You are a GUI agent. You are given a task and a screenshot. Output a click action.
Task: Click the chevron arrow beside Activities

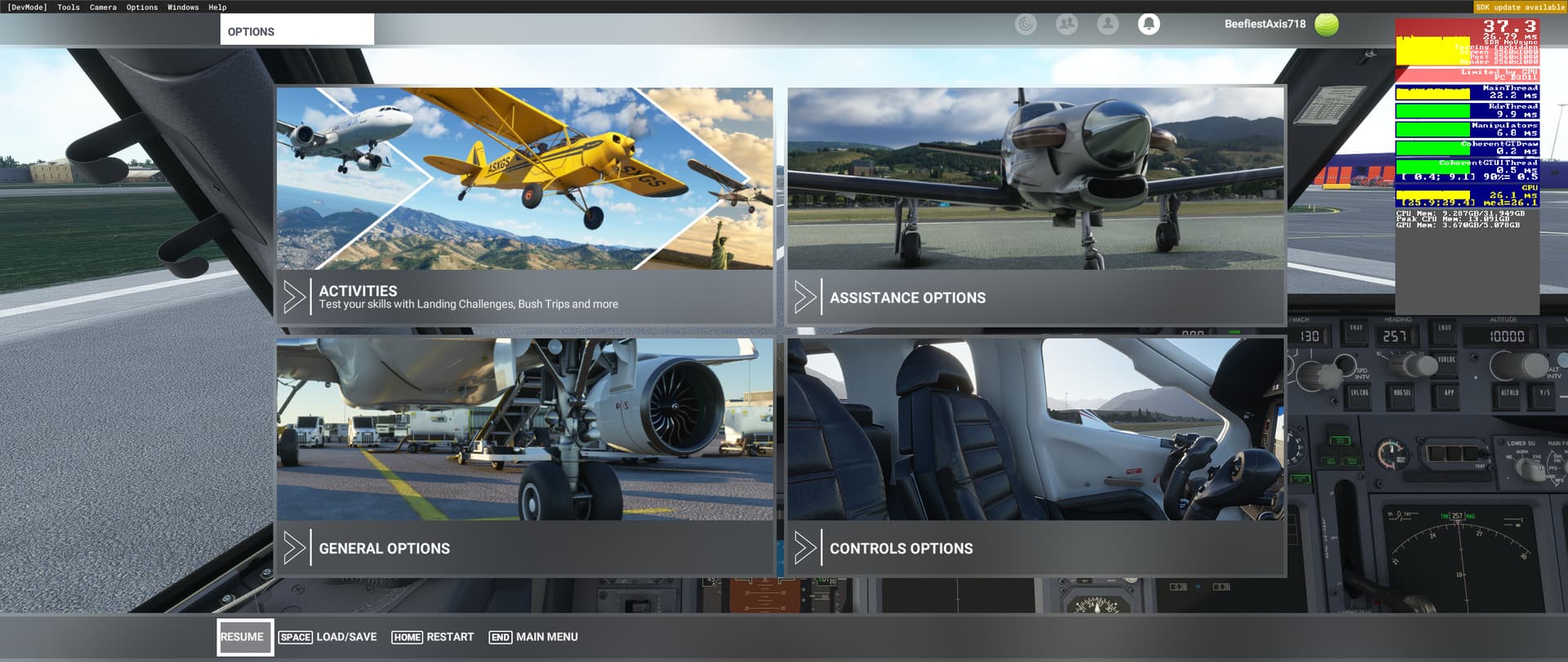click(293, 297)
